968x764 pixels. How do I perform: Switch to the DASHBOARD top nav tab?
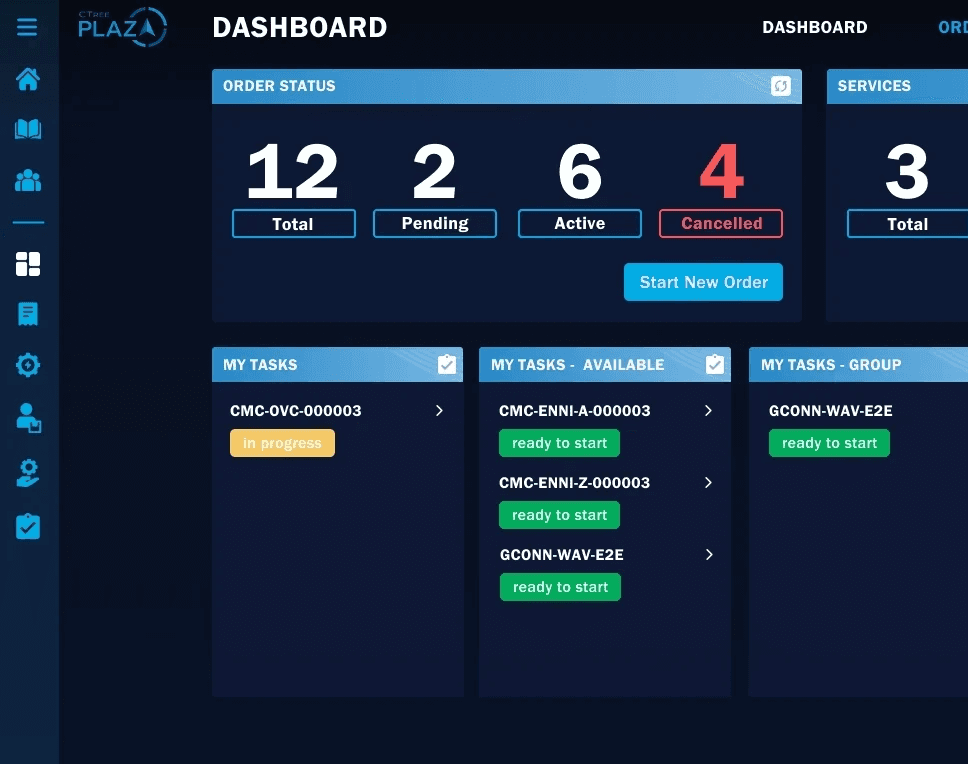pos(814,27)
